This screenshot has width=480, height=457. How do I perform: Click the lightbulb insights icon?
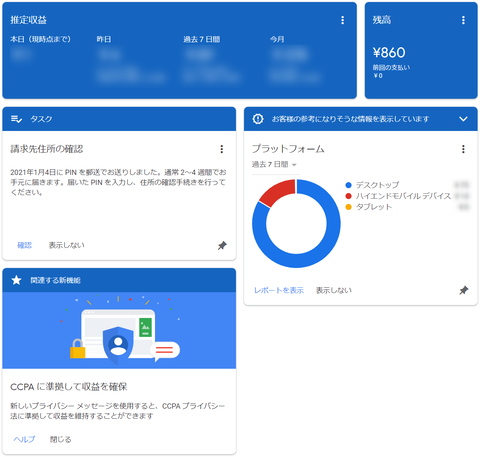point(258,119)
